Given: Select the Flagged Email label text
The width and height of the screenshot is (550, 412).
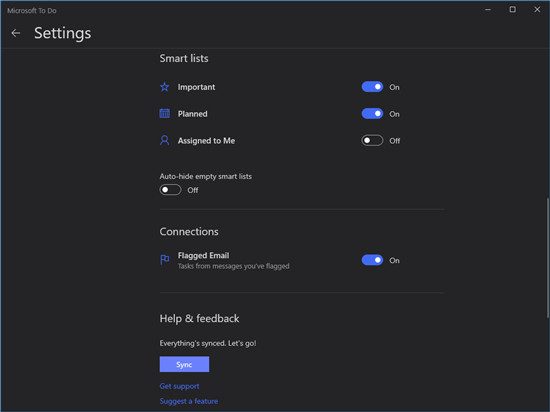Looking at the screenshot, I should tap(203, 255).
